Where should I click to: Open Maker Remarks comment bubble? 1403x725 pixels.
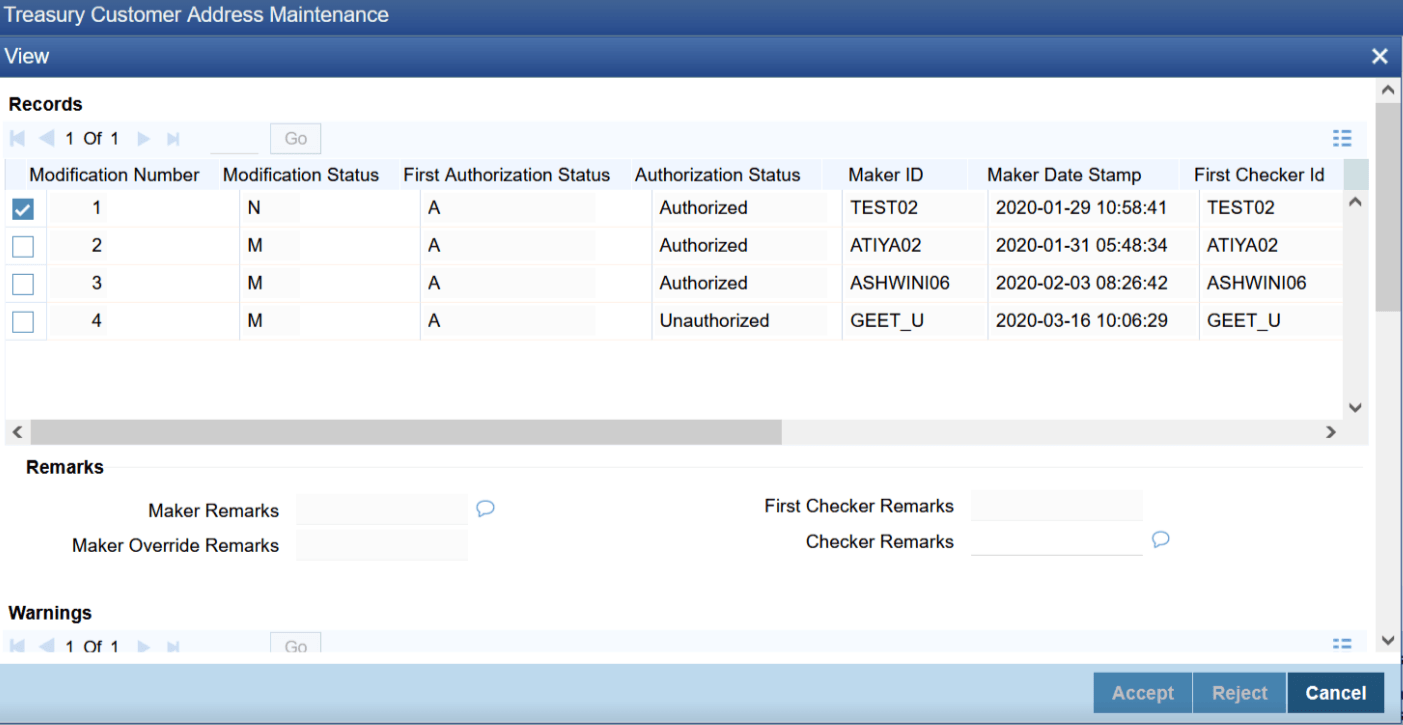(x=485, y=509)
